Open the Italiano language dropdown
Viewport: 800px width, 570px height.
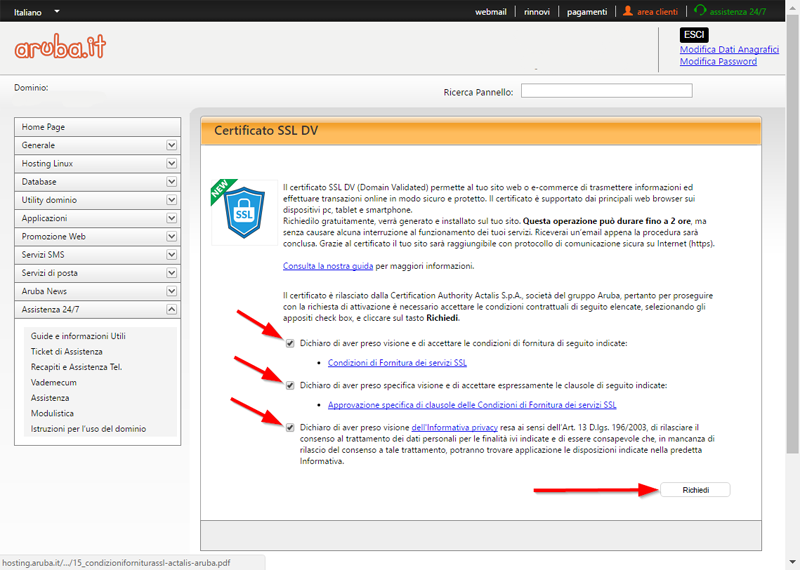pyautogui.click(x=37, y=12)
